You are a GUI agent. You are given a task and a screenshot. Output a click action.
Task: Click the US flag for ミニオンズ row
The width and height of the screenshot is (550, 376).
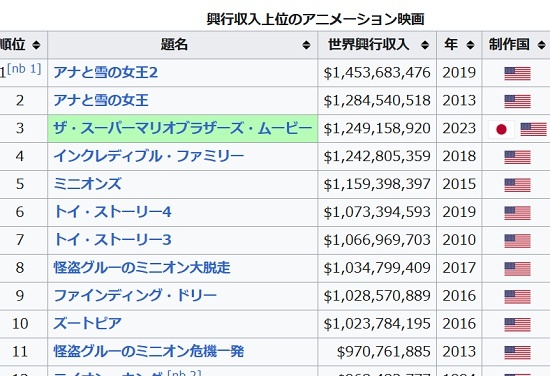point(517,185)
